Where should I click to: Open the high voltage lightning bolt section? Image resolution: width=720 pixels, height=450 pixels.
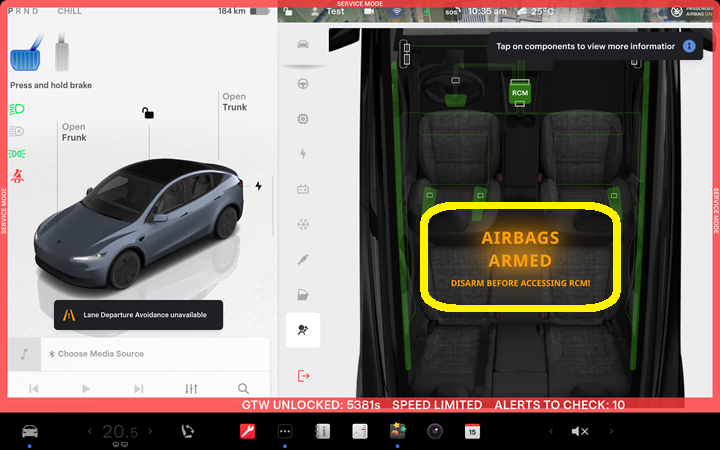click(303, 153)
